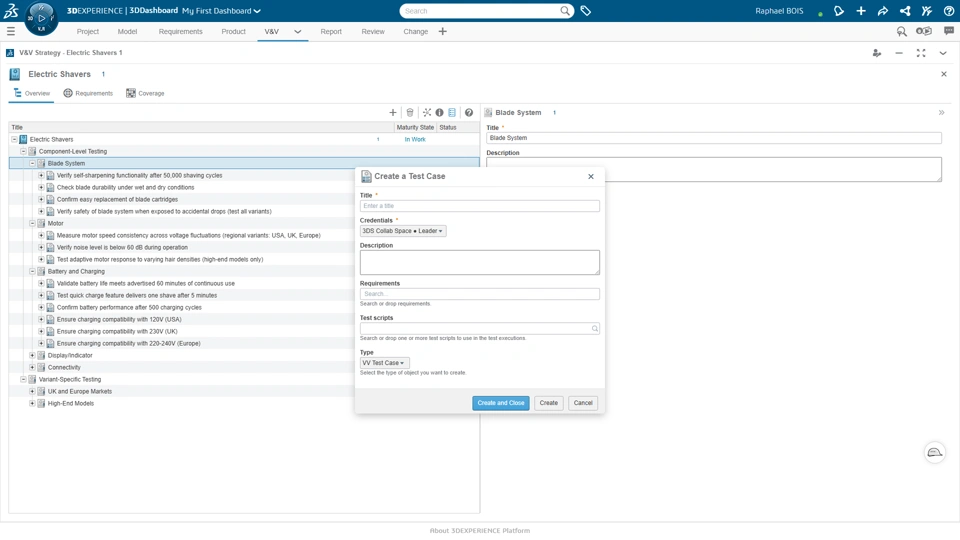This screenshot has width=960, height=540.
Task: Open the VV Test Case type dropdown
Action: coord(384,363)
